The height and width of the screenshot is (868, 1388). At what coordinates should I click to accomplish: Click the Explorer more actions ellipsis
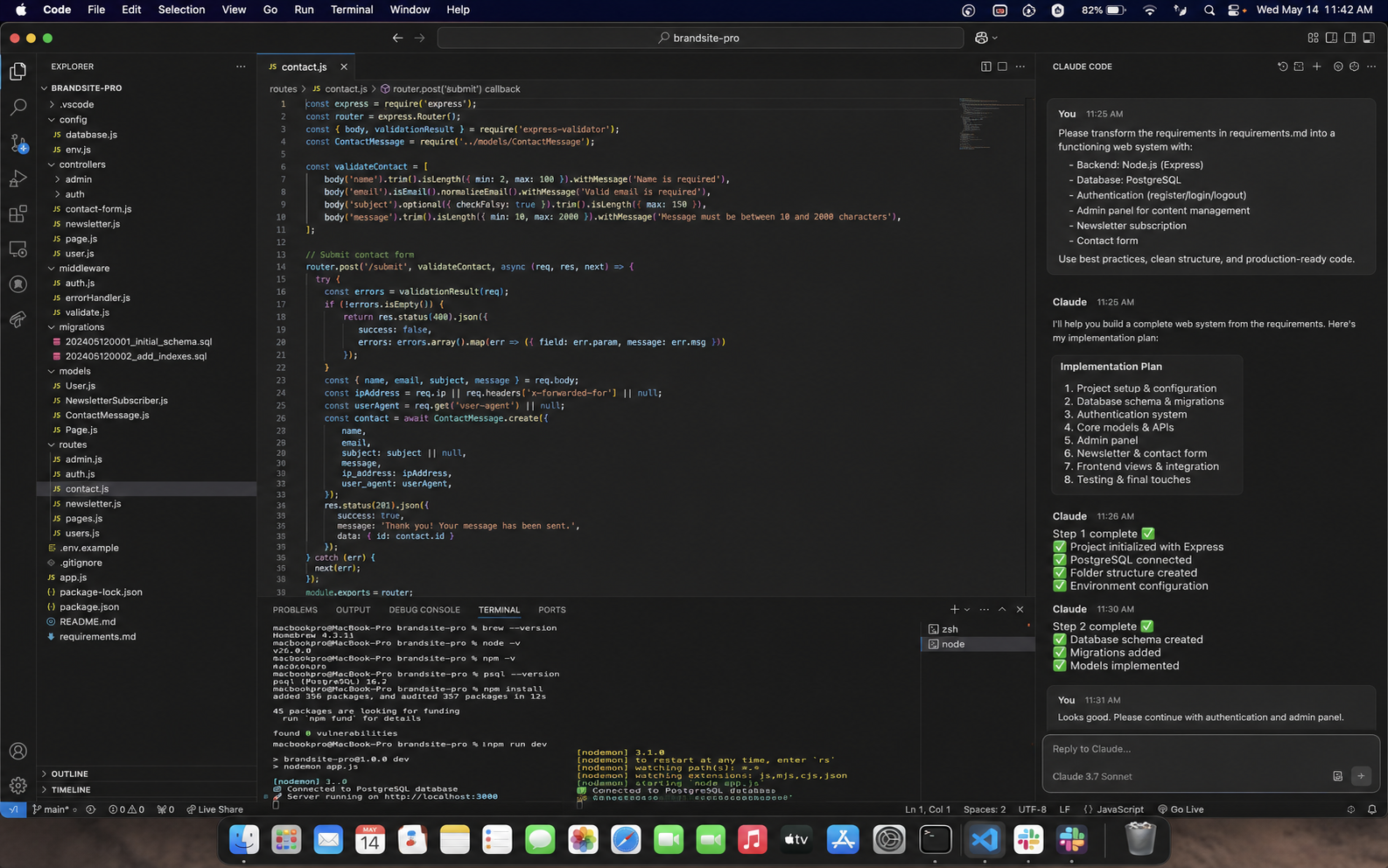click(x=241, y=66)
